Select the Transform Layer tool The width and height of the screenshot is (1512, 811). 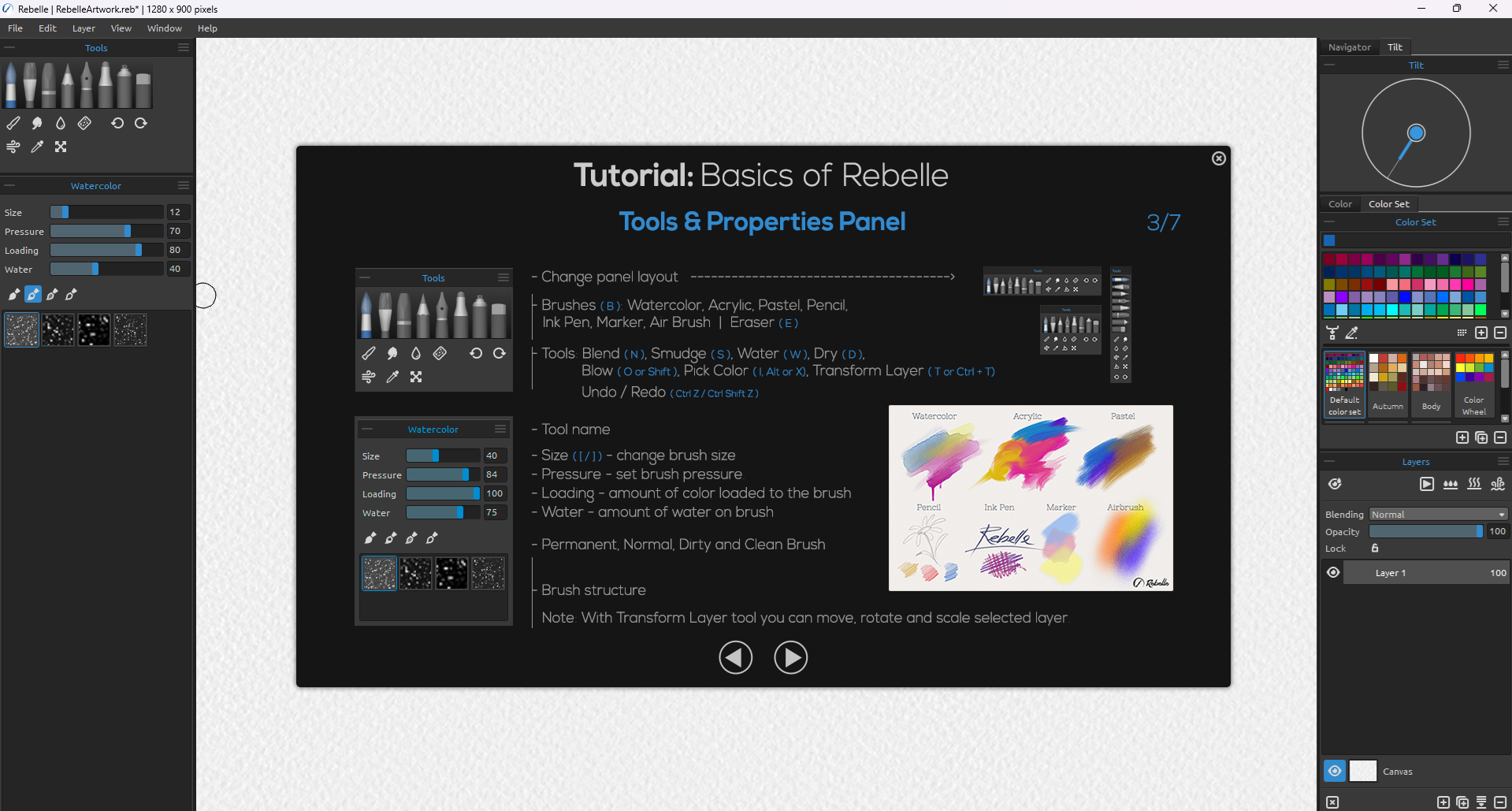(x=61, y=147)
